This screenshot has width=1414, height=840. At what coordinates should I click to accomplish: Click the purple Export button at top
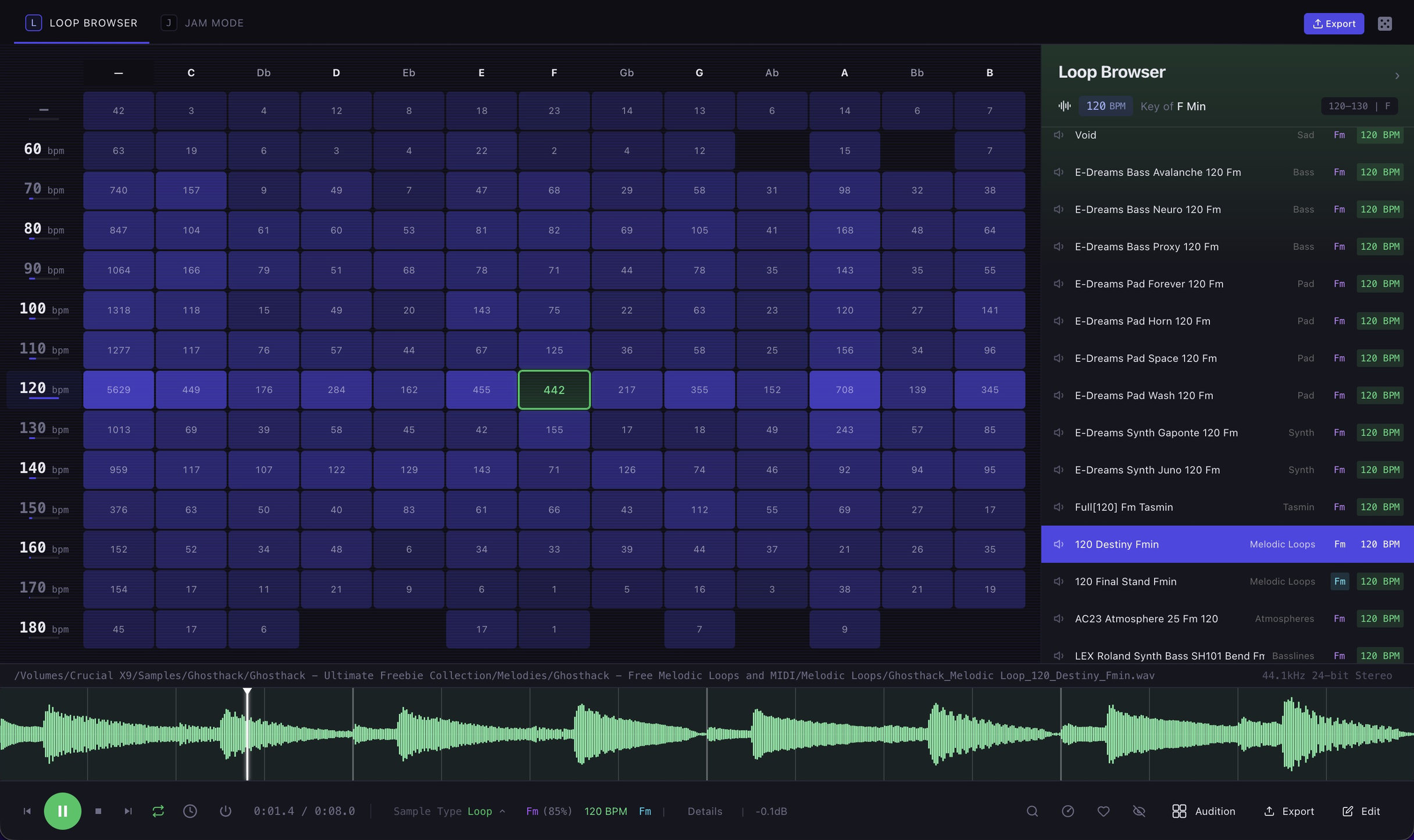coord(1334,23)
